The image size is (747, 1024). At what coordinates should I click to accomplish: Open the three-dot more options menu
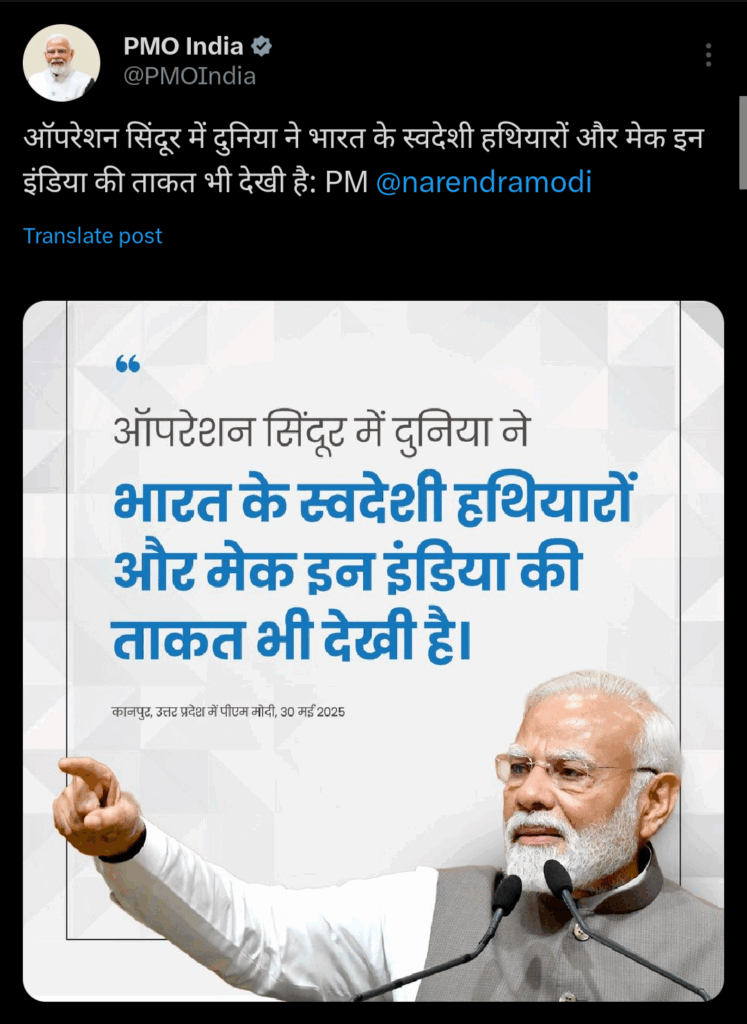click(708, 55)
